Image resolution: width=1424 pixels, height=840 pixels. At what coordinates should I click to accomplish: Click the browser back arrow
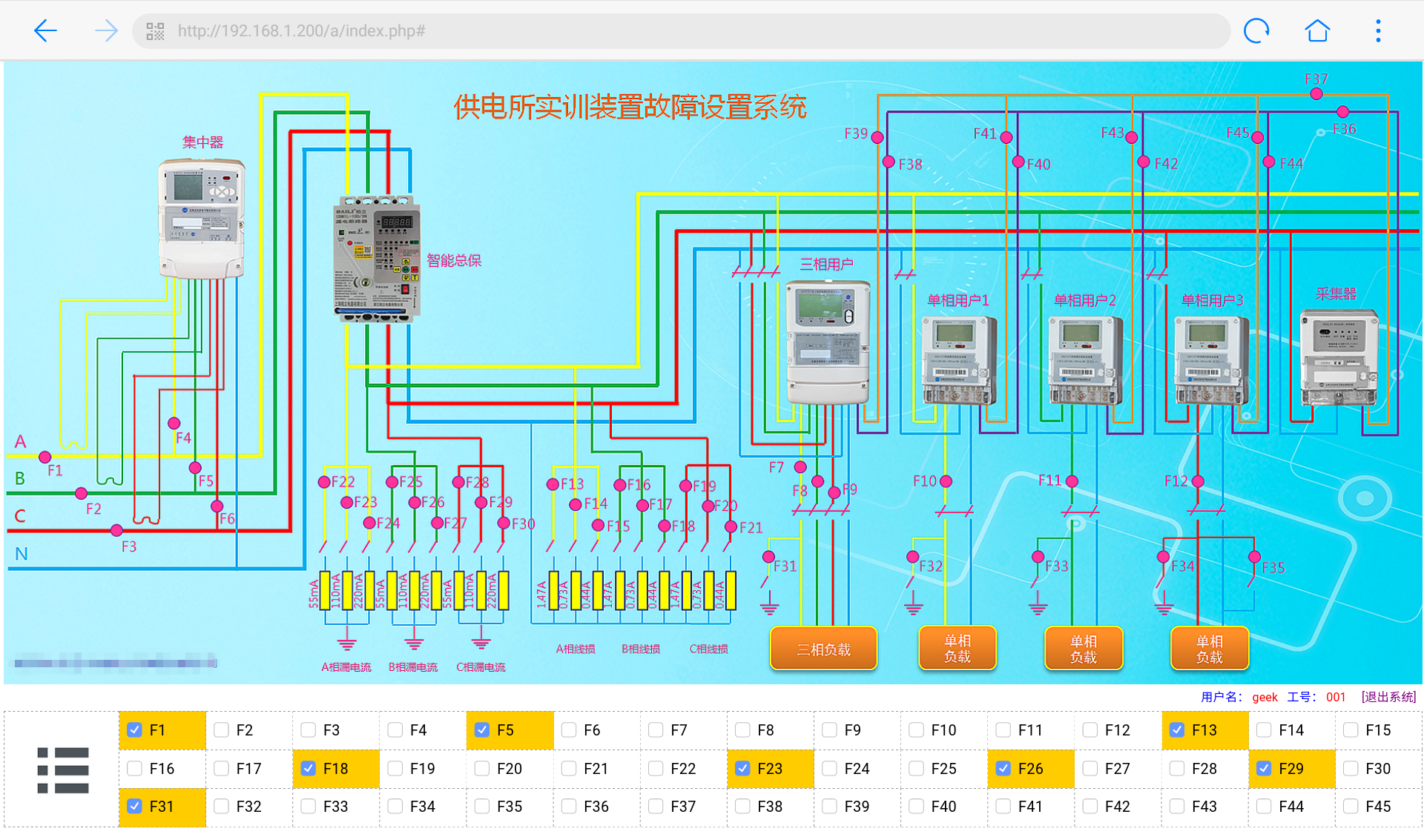(x=45, y=30)
